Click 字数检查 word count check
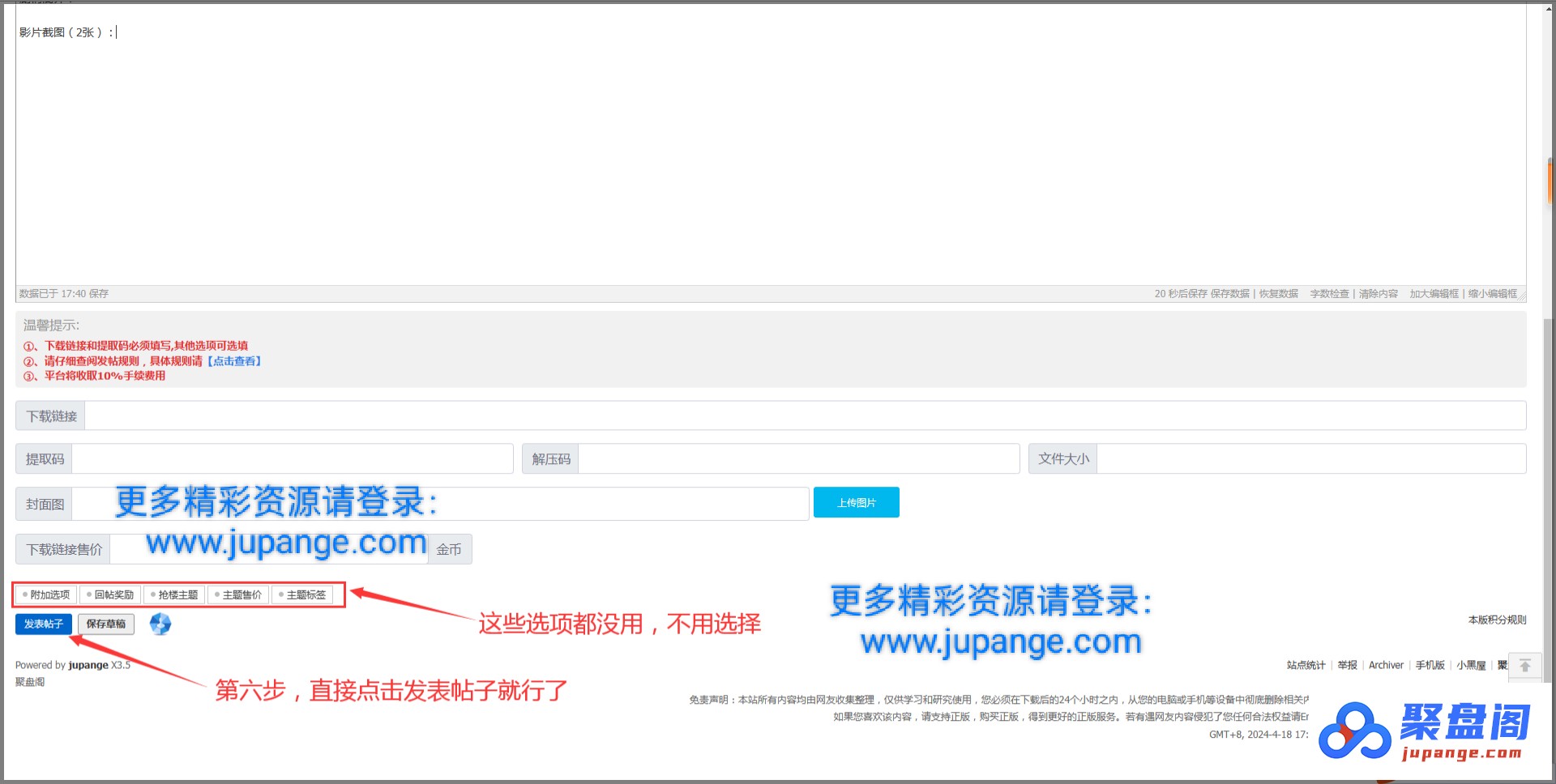The height and width of the screenshot is (784, 1556). click(x=1329, y=294)
